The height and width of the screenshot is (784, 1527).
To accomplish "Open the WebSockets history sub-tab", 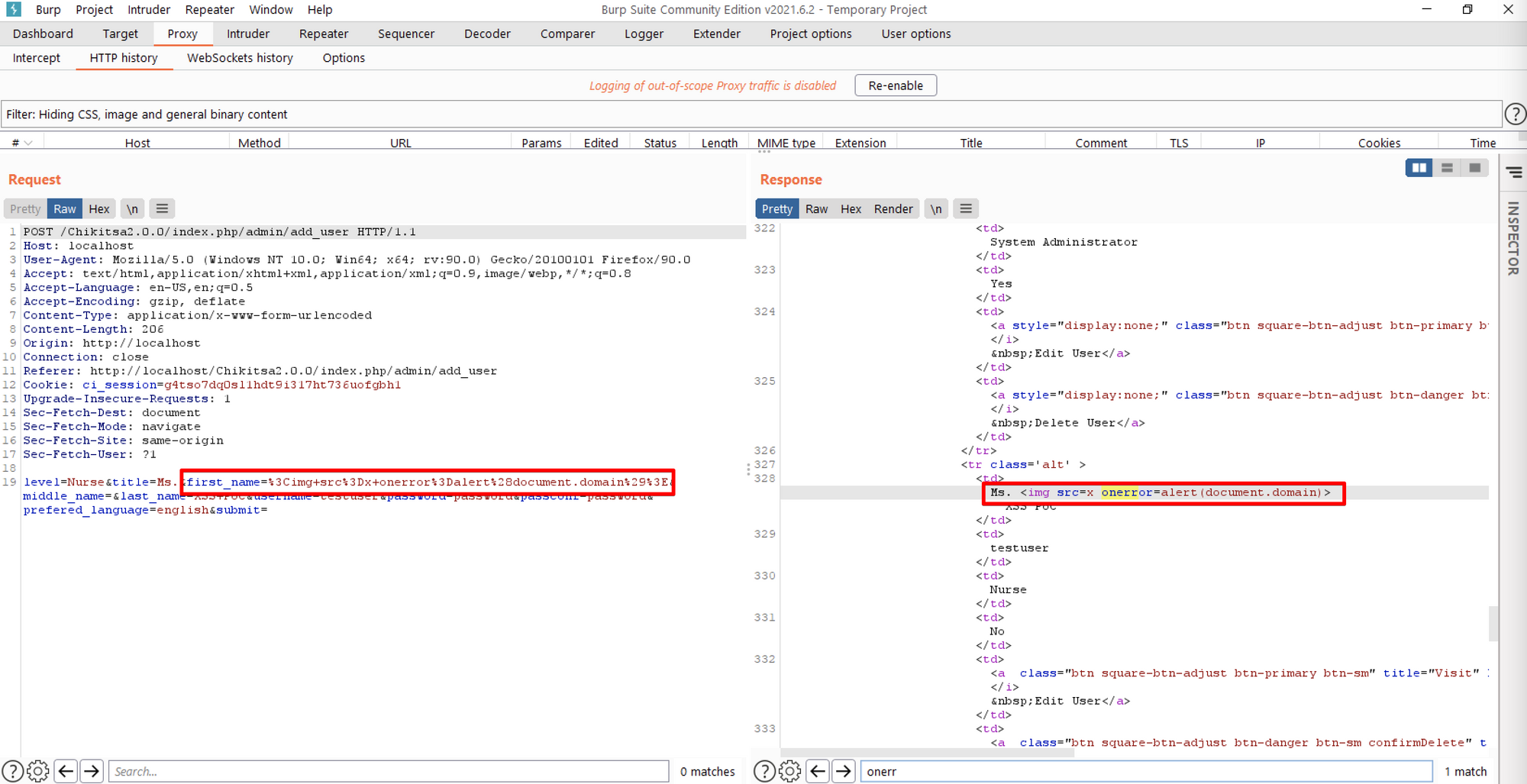I will [240, 58].
